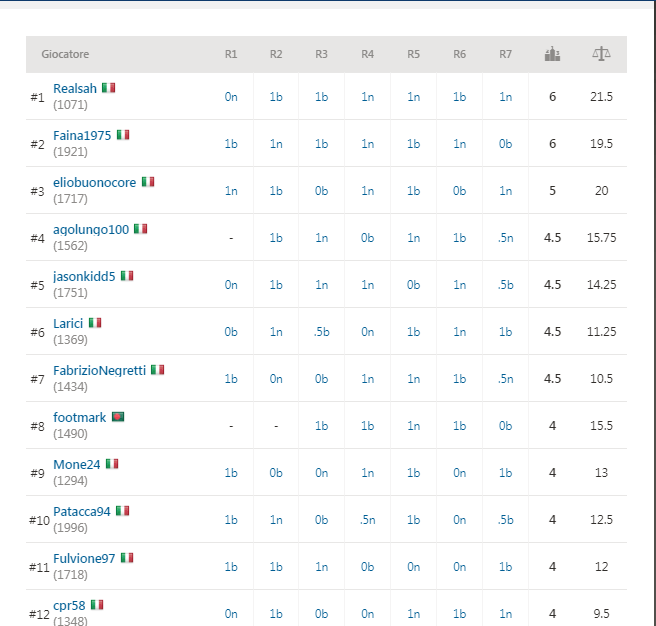Open Realsah player profile

pyautogui.click(x=75, y=89)
